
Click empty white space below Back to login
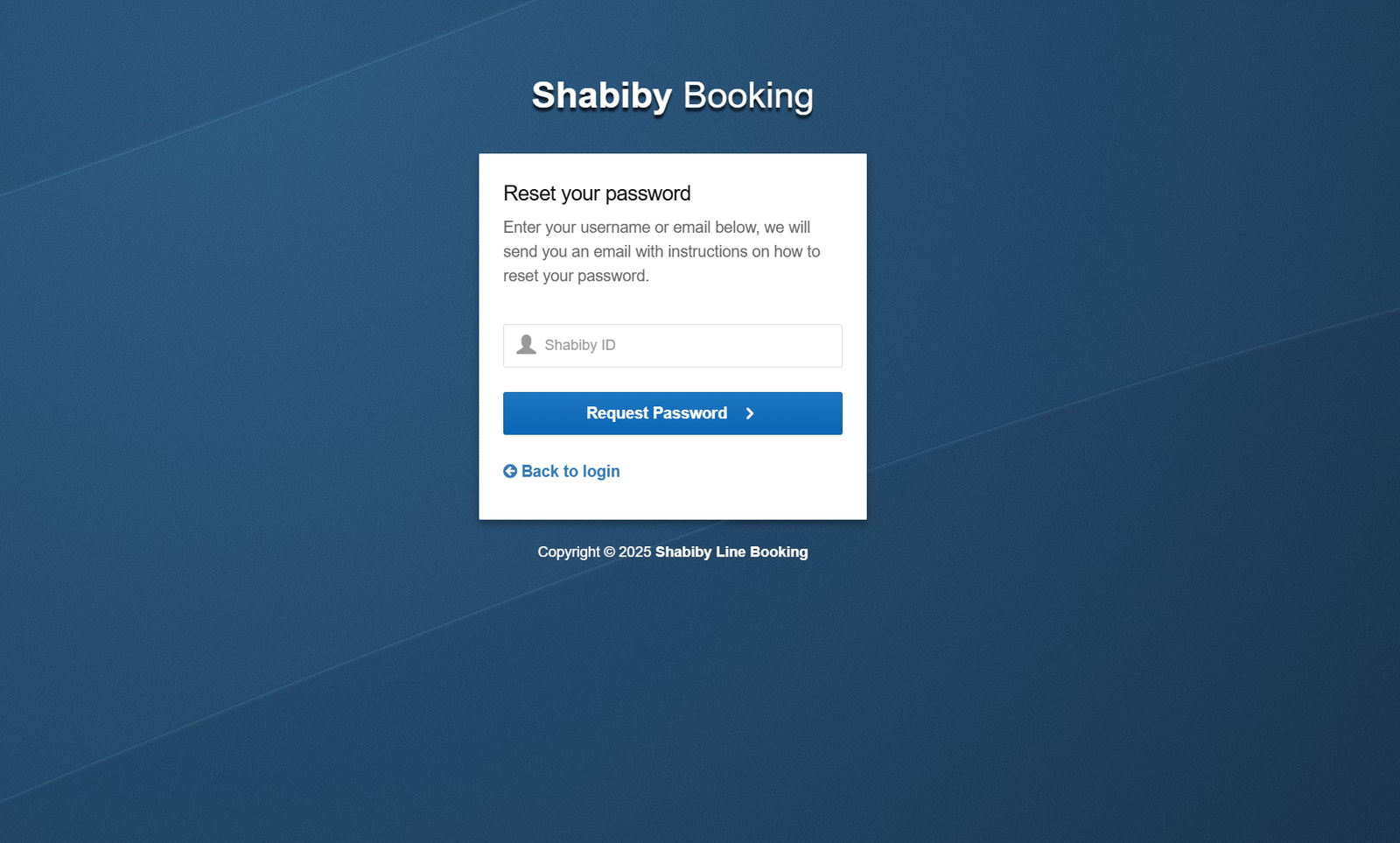[672, 502]
